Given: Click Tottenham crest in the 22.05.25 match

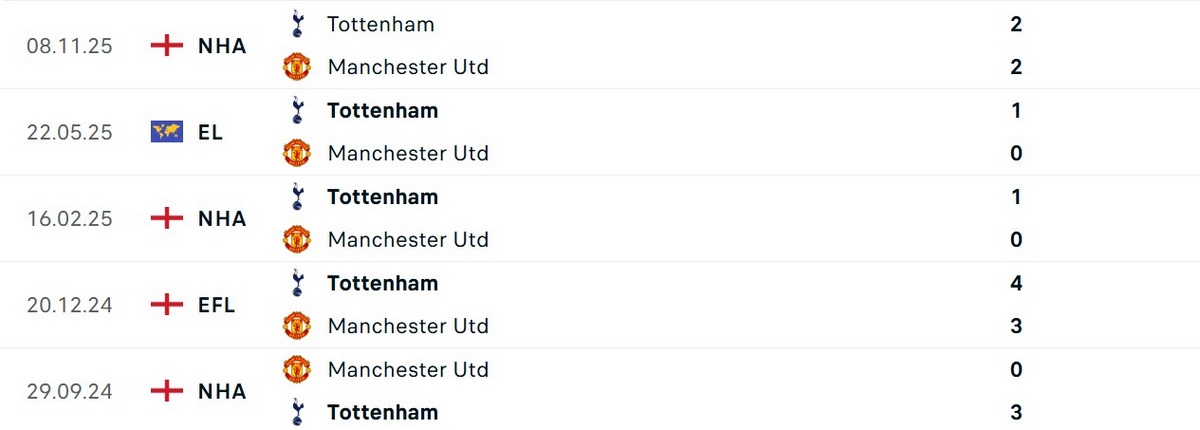Looking at the screenshot, I should click(x=296, y=110).
